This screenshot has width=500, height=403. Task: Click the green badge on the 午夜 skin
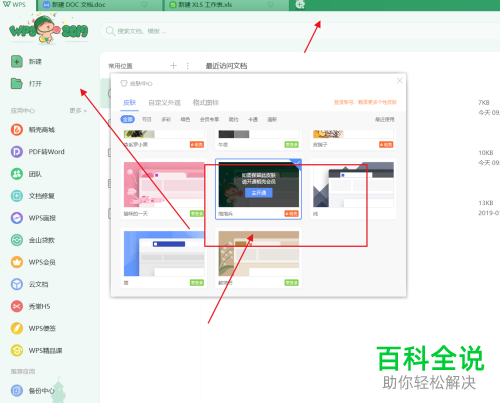tap(291, 144)
